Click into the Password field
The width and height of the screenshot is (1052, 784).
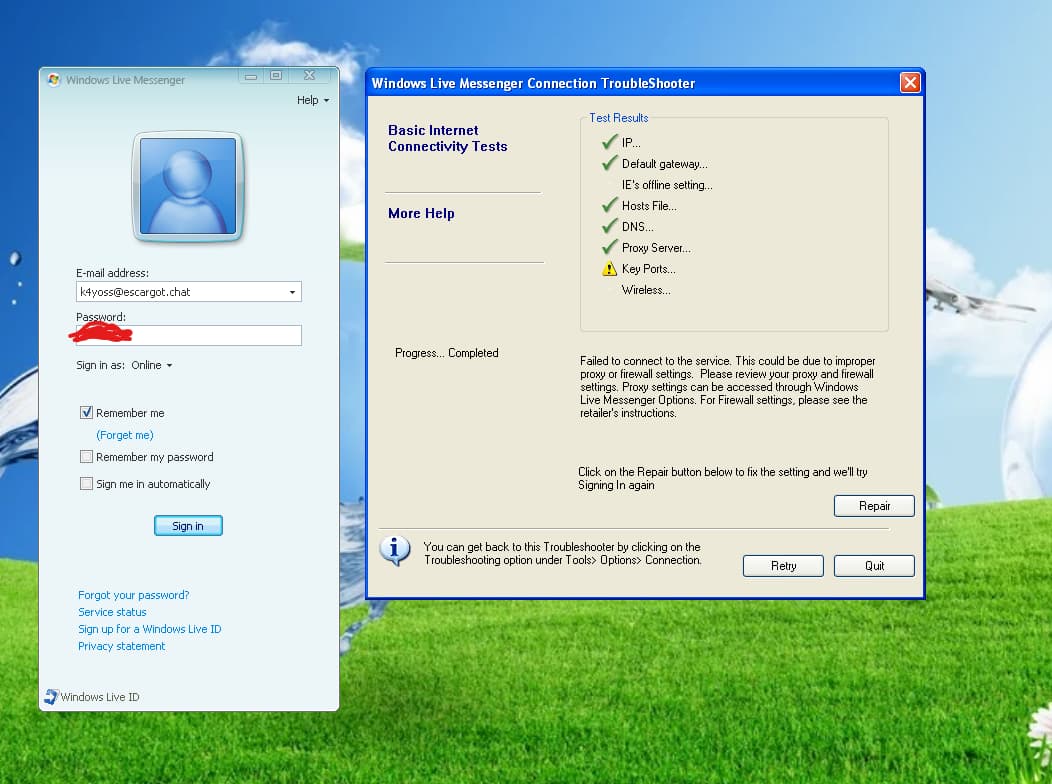(189, 335)
